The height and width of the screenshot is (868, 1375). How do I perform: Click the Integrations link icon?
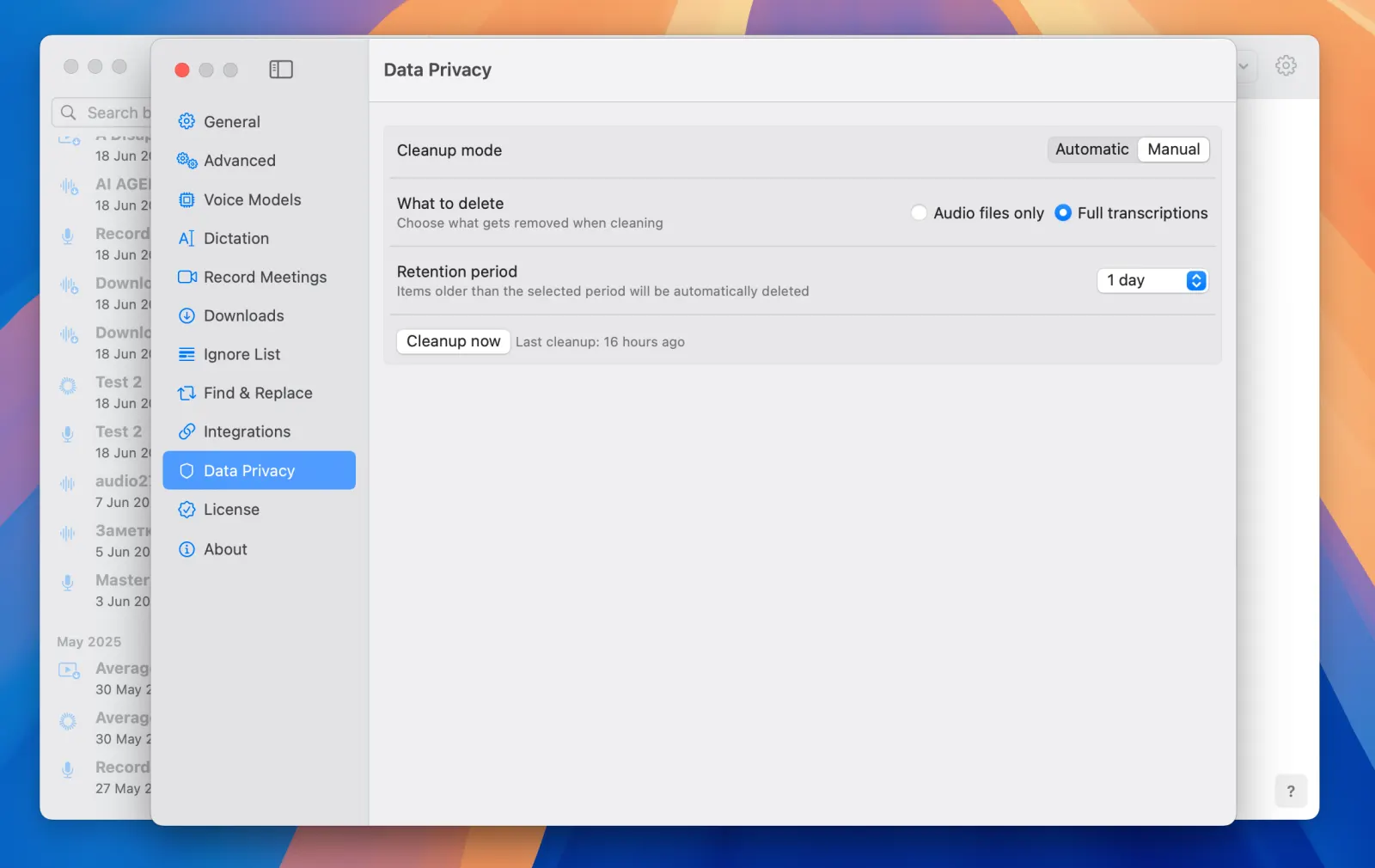(x=186, y=432)
